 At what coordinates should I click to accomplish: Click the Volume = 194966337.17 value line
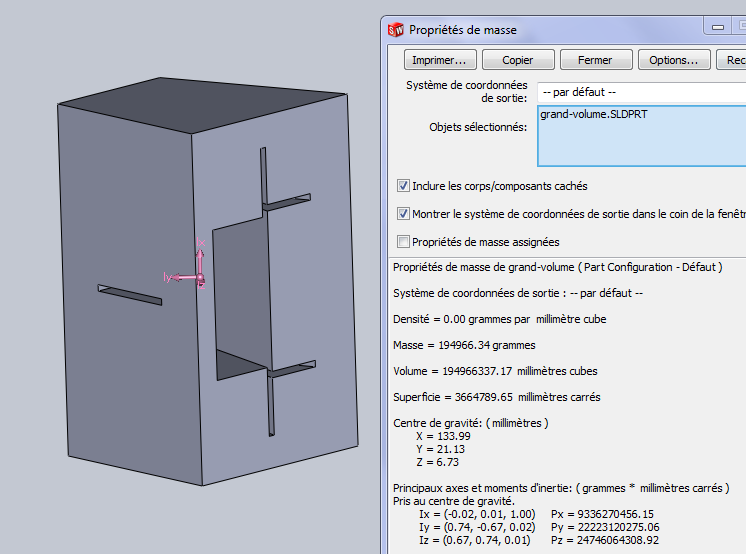[x=495, y=371]
